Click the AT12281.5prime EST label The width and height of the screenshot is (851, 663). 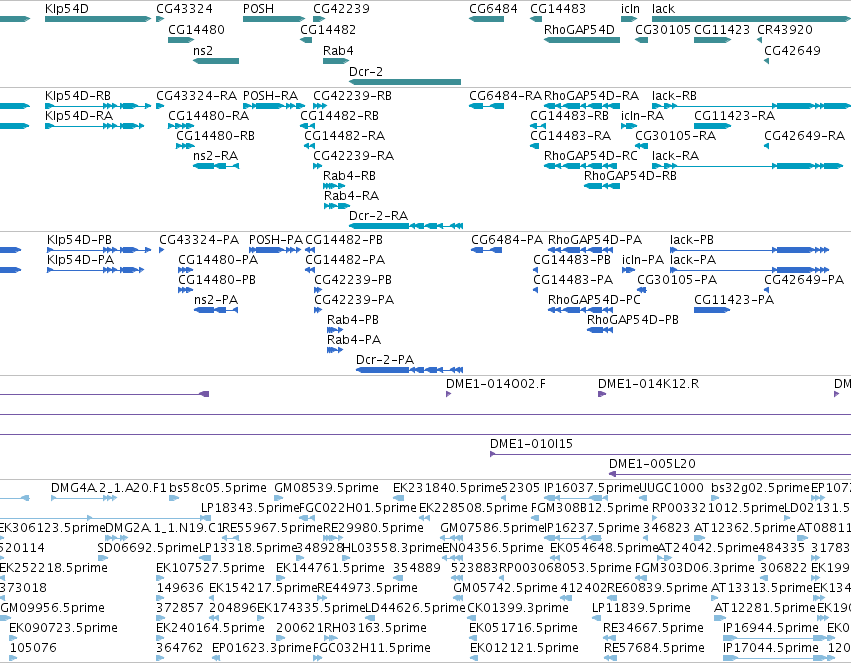(x=765, y=608)
